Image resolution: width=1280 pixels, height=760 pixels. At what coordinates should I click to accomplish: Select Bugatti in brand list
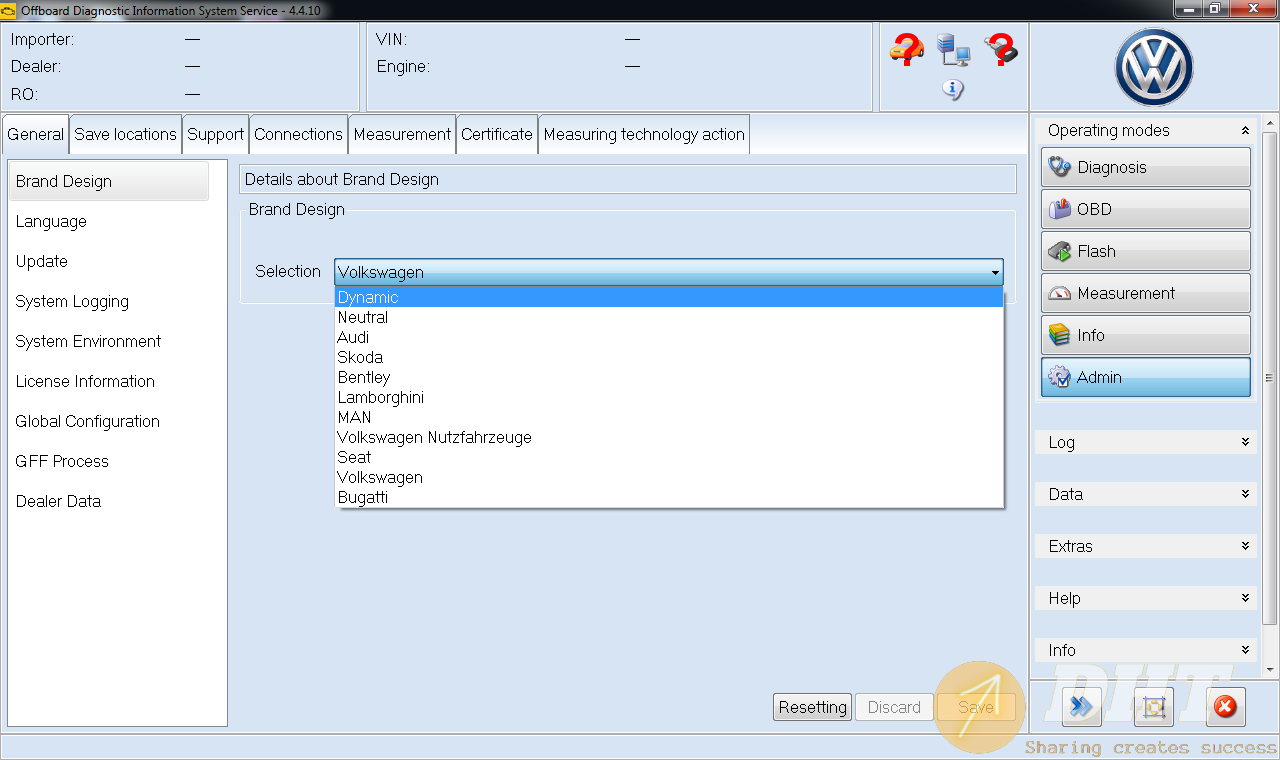click(669, 497)
